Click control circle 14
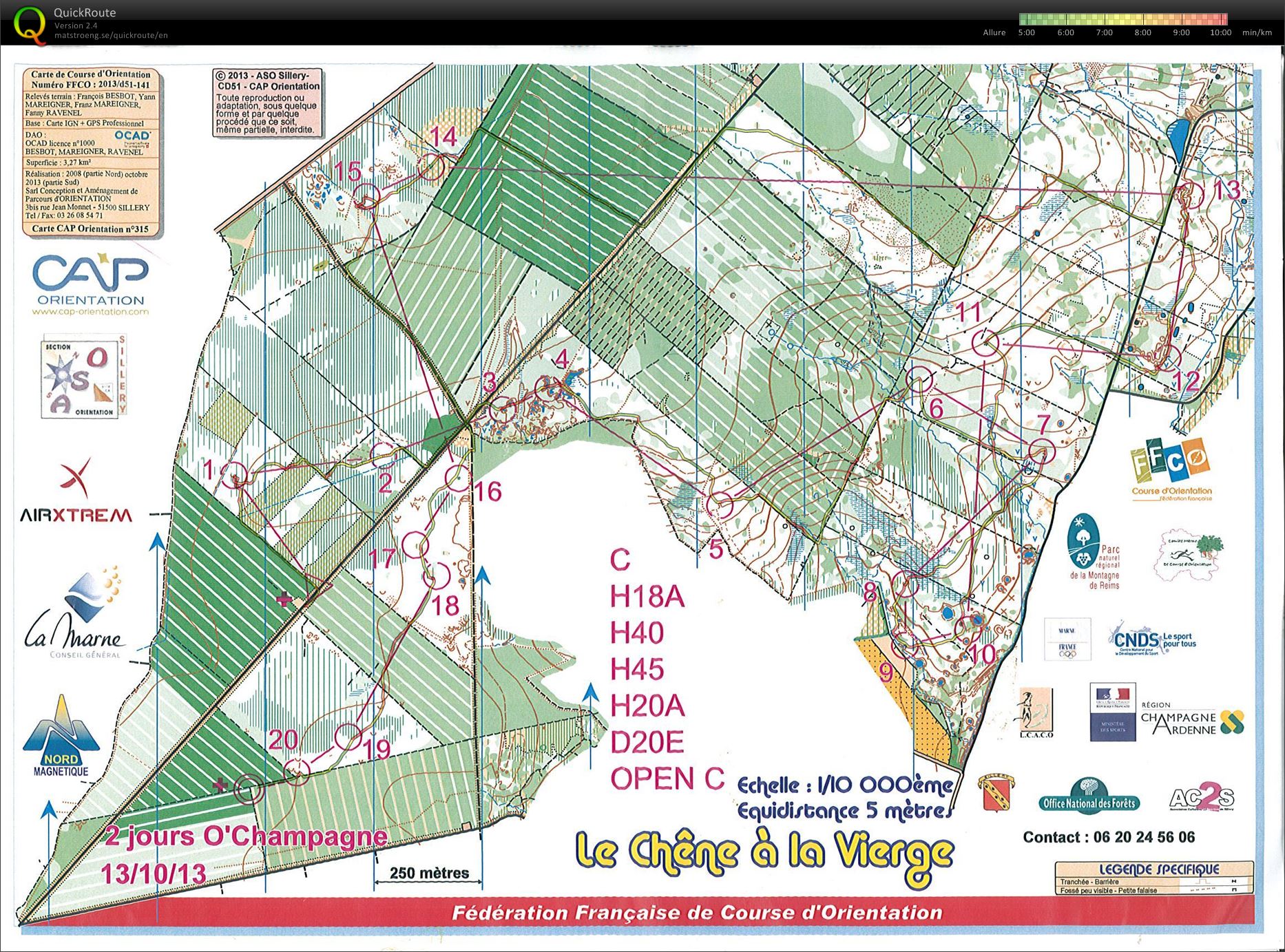Image resolution: width=1285 pixels, height=952 pixels. [431, 167]
